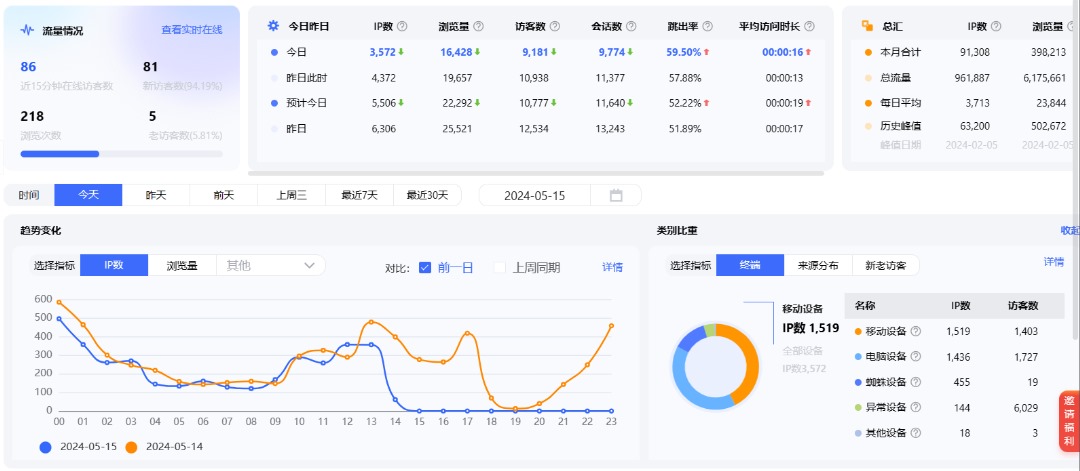Screen dimensions: 1080x471
Task: Click help icon next to 移动设备
Action: click(915, 331)
